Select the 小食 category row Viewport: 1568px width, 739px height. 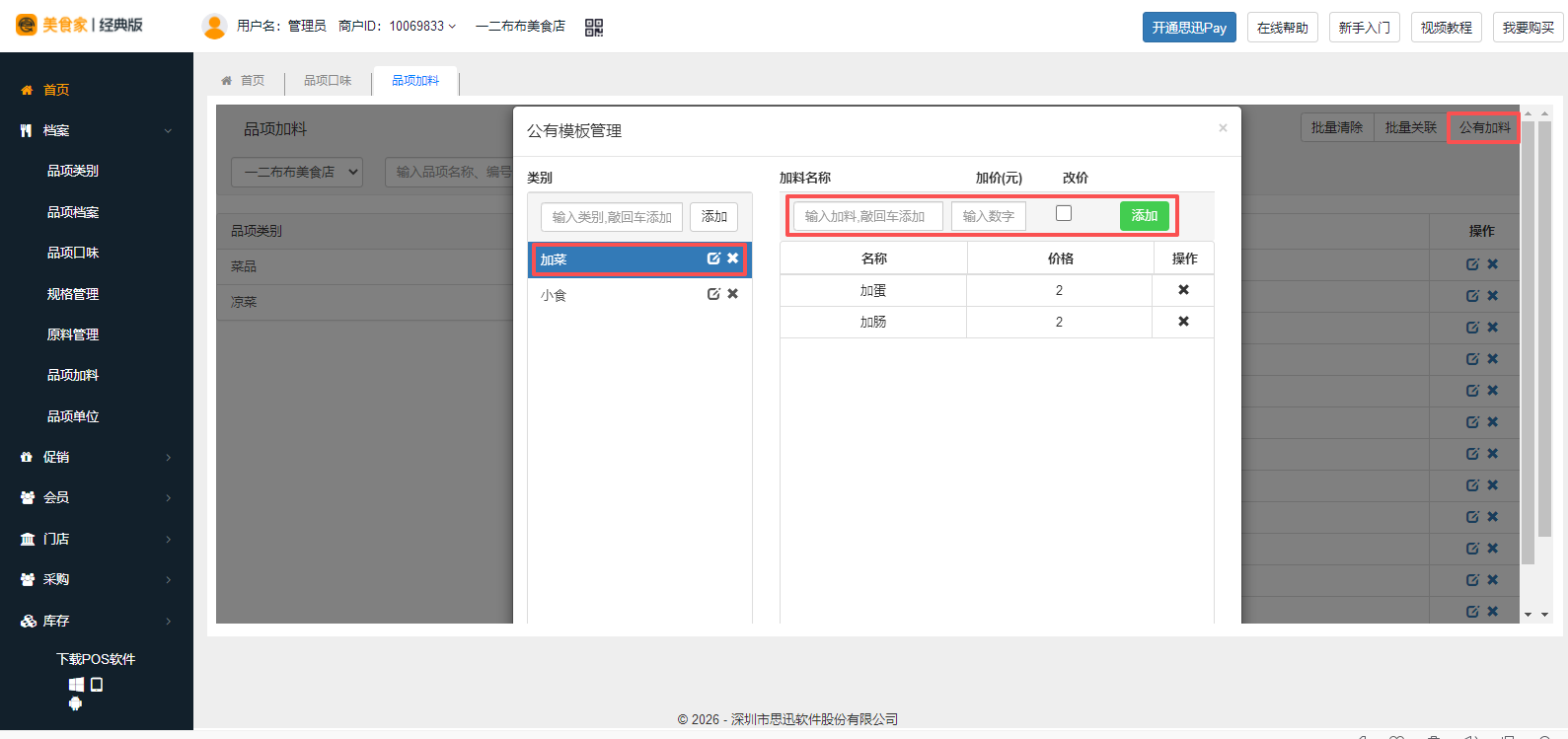click(639, 295)
